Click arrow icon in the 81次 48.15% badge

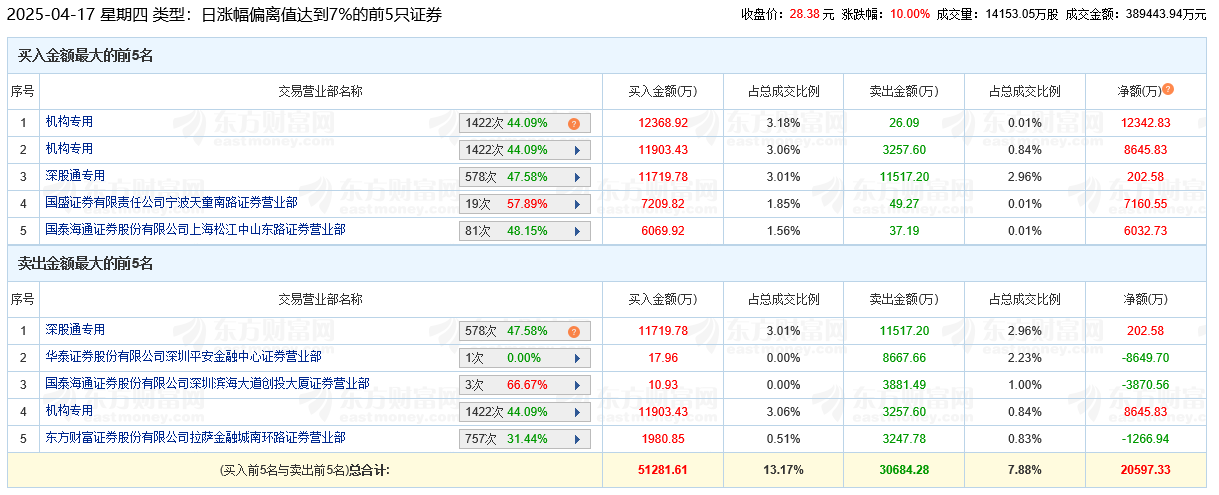coord(577,231)
